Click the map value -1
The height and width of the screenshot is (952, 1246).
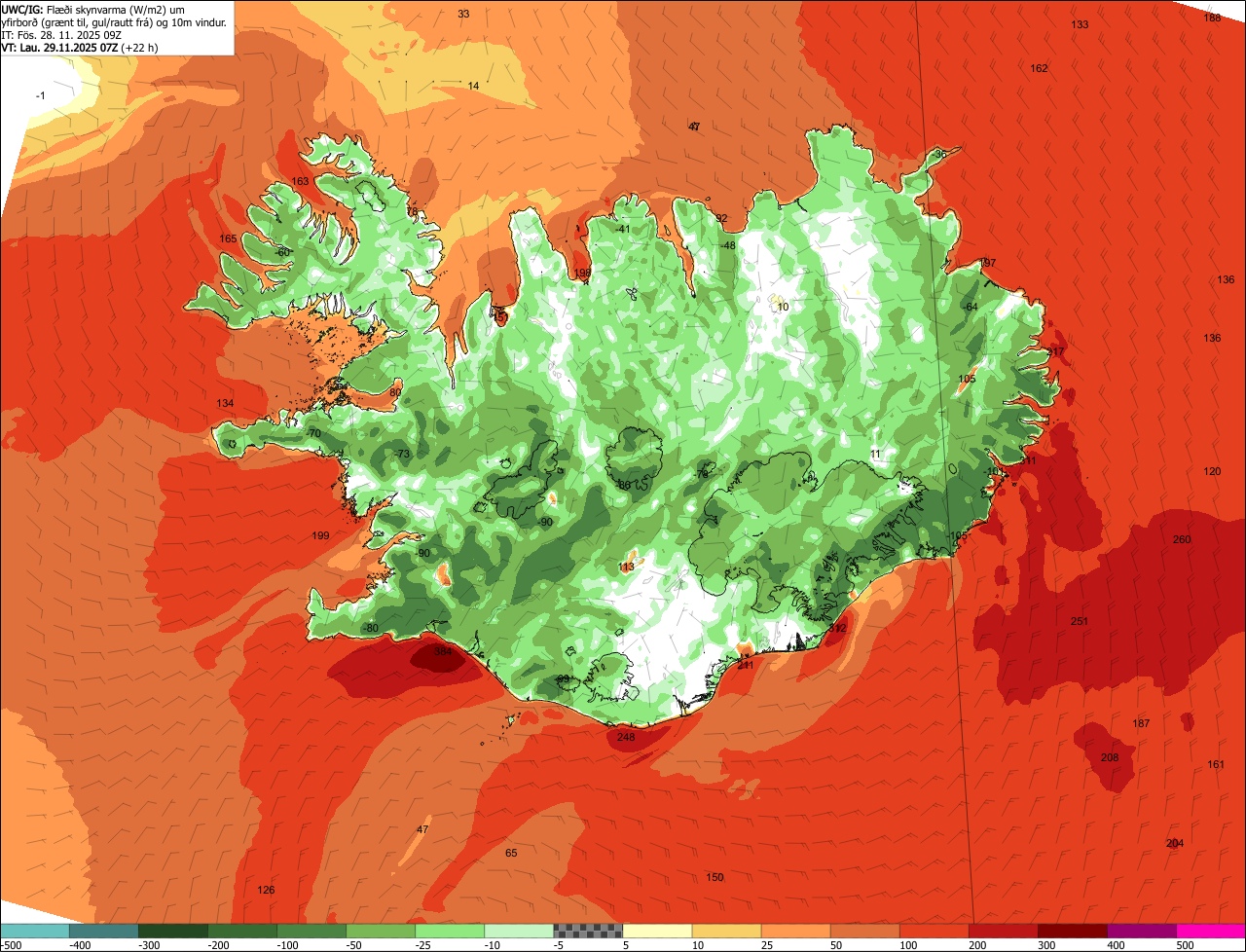(x=40, y=95)
